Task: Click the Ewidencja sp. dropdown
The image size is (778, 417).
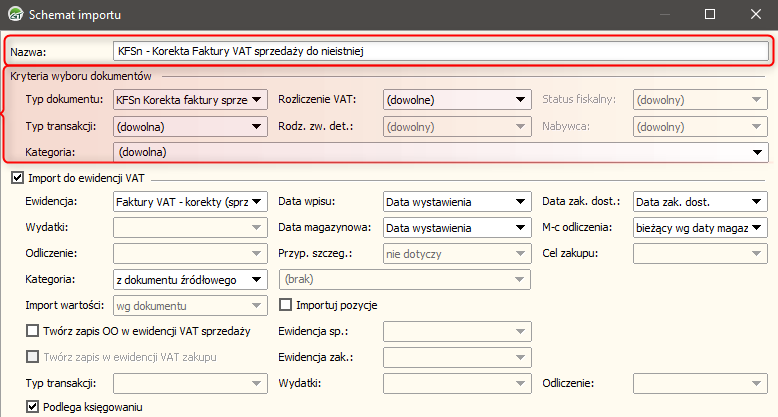Action: point(457,331)
